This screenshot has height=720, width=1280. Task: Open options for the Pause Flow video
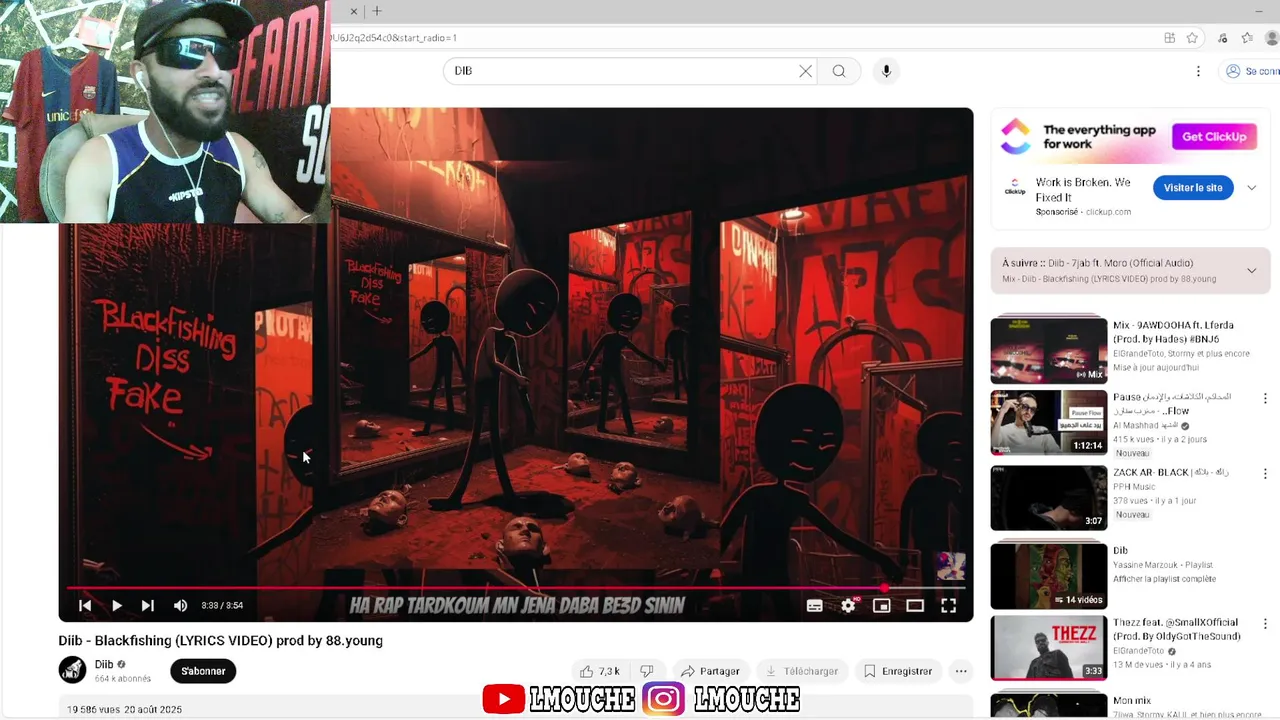pos(1265,398)
